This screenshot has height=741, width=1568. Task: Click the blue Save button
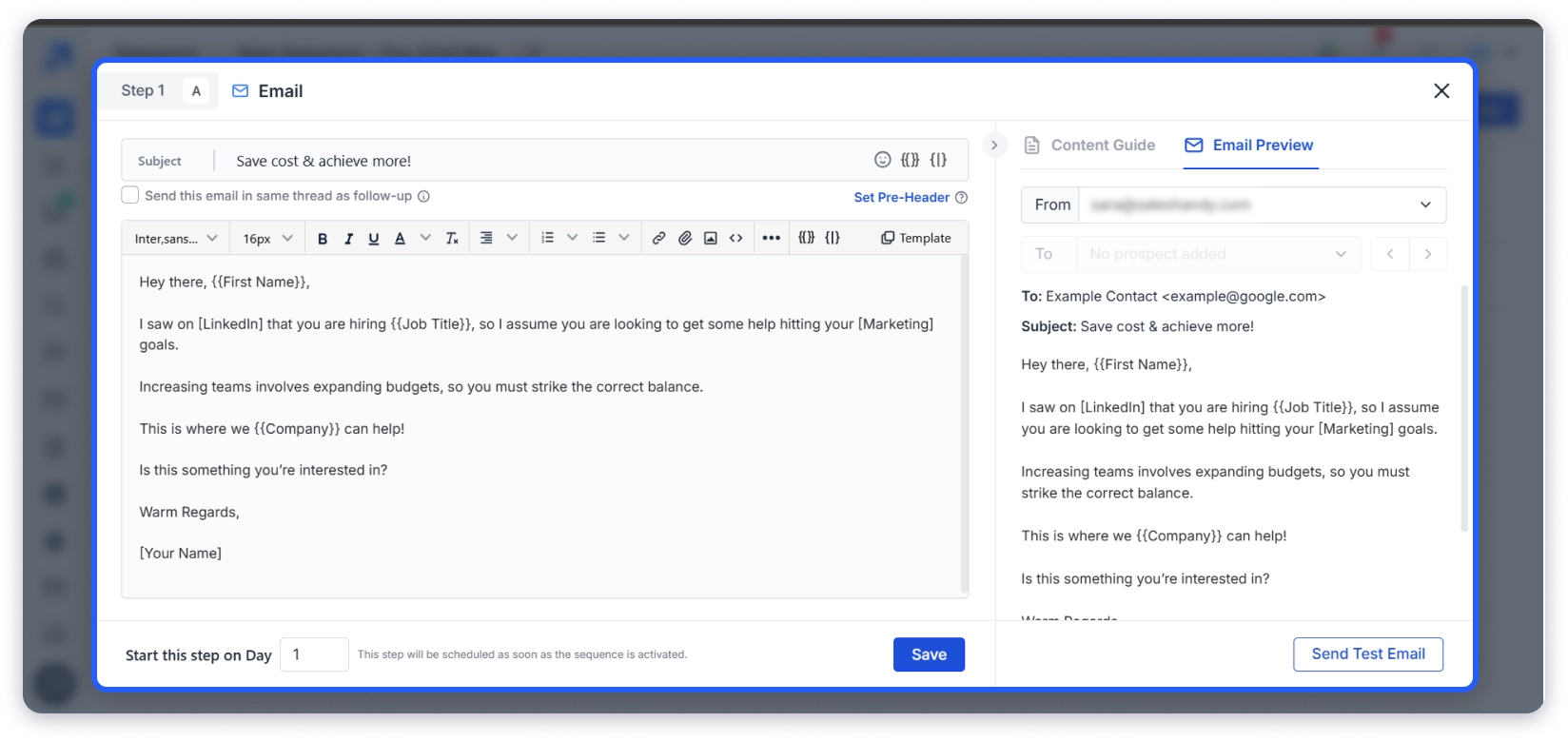pyautogui.click(x=929, y=654)
